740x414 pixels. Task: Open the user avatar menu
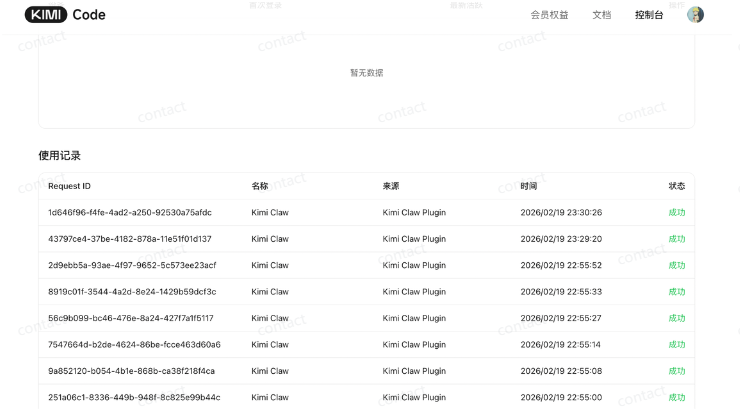(695, 15)
